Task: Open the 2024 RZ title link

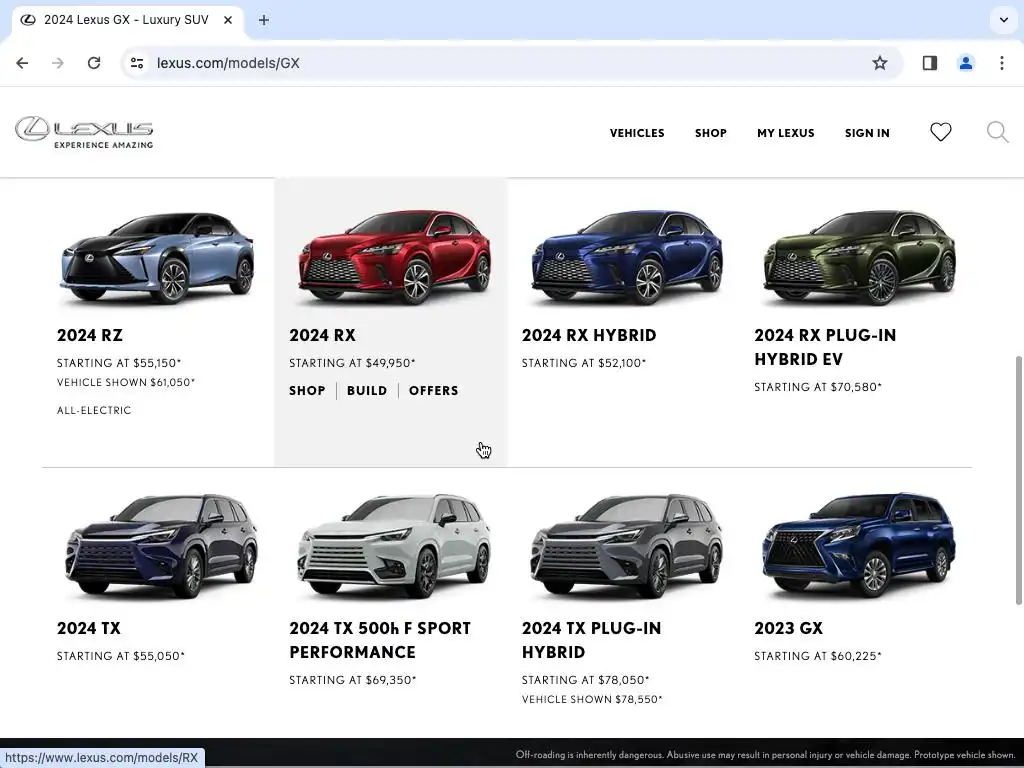Action: pyautogui.click(x=89, y=335)
